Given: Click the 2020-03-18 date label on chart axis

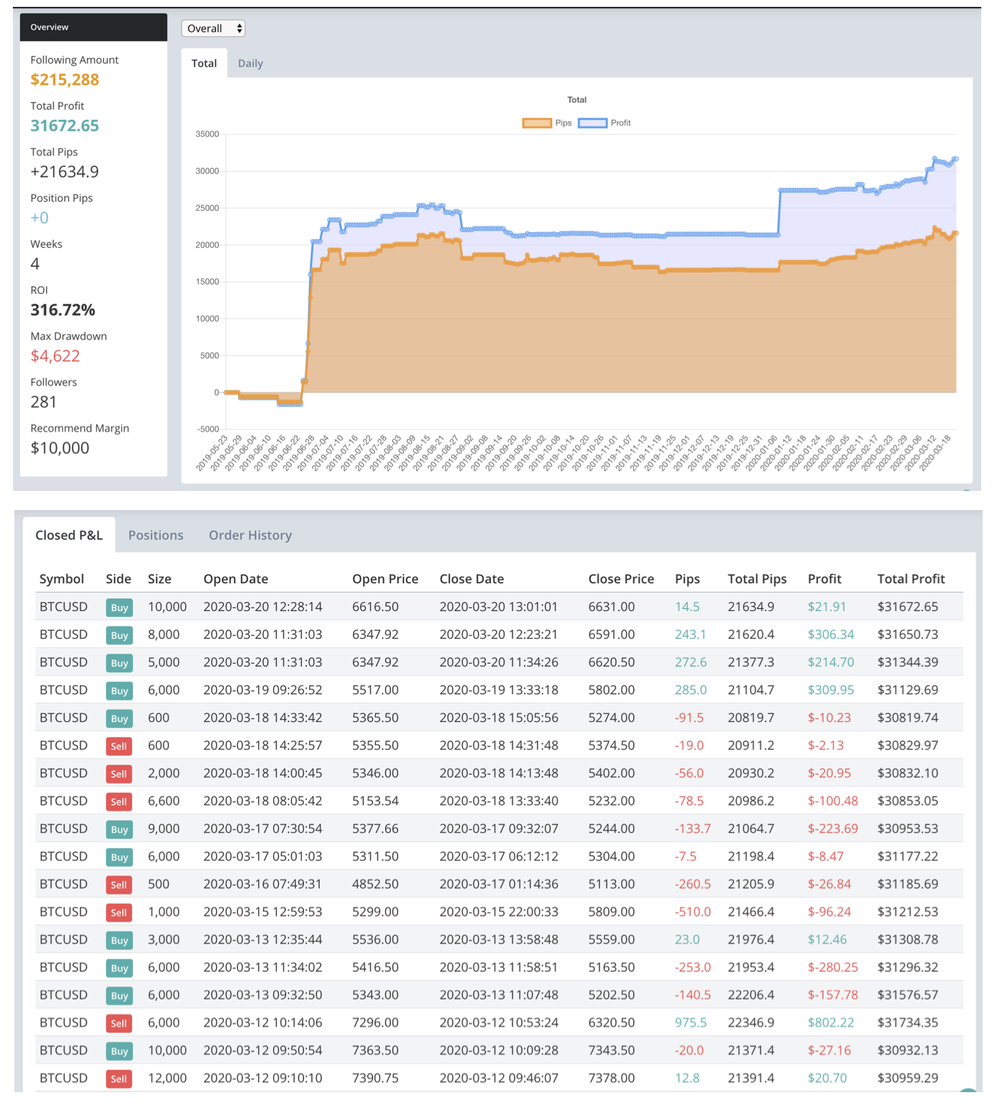Looking at the screenshot, I should [x=935, y=453].
